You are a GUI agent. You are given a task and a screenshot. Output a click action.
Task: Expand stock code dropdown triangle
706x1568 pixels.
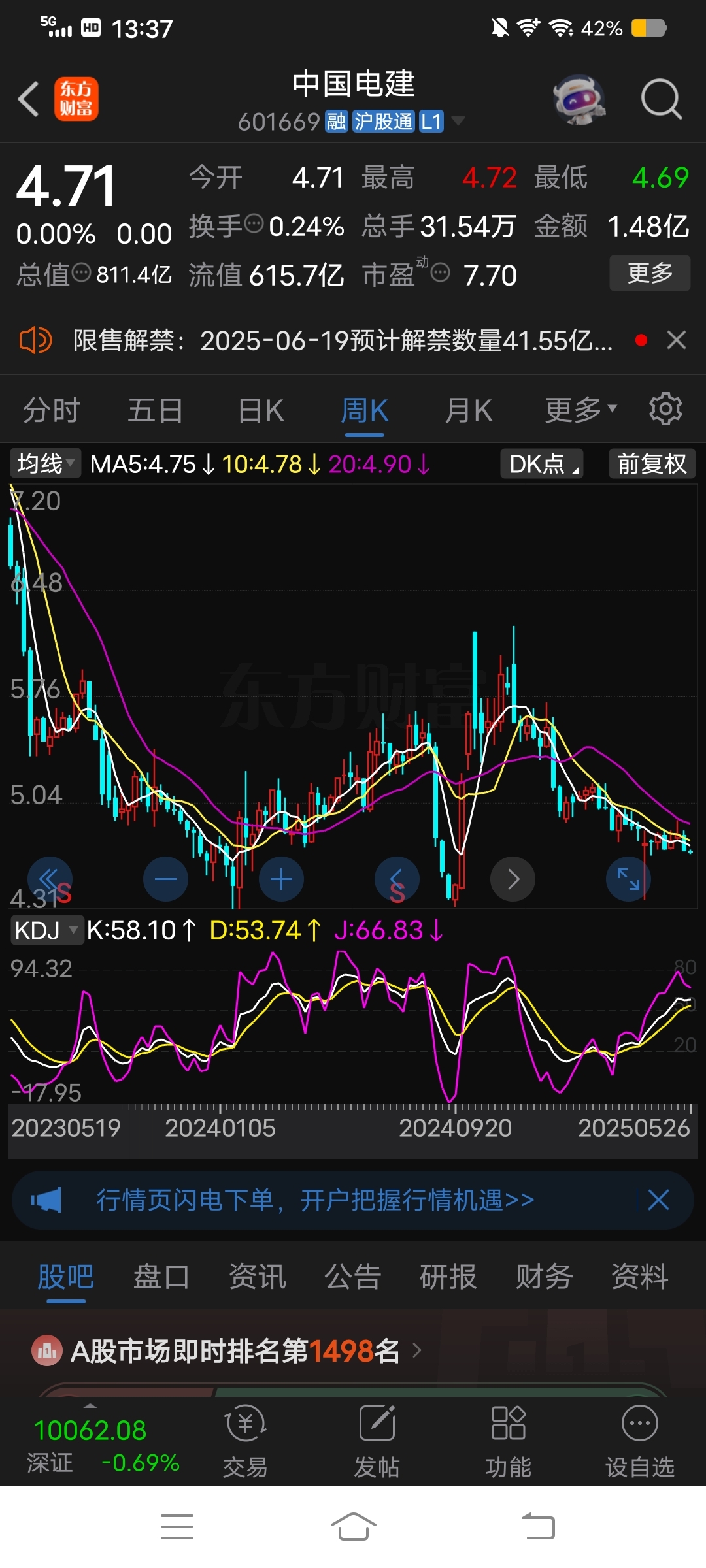(458, 120)
